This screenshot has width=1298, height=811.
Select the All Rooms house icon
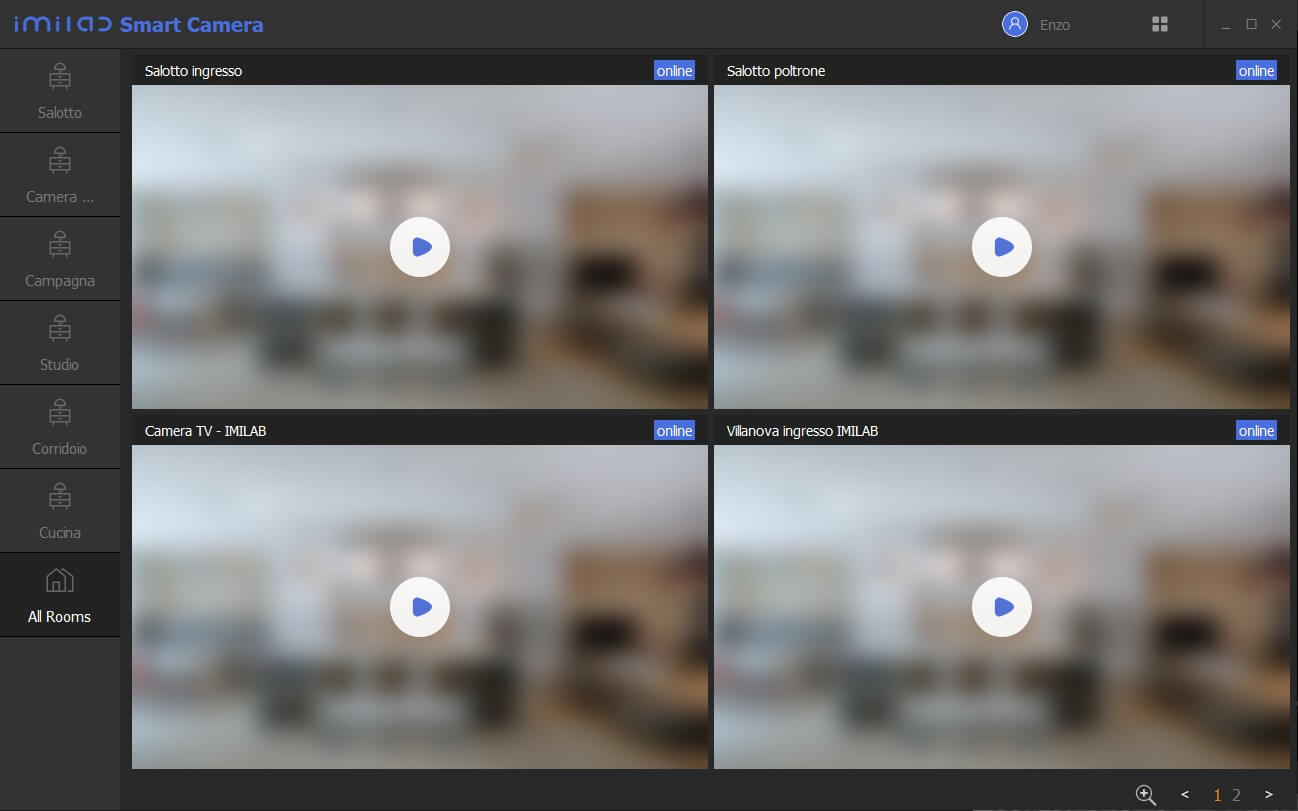point(60,580)
